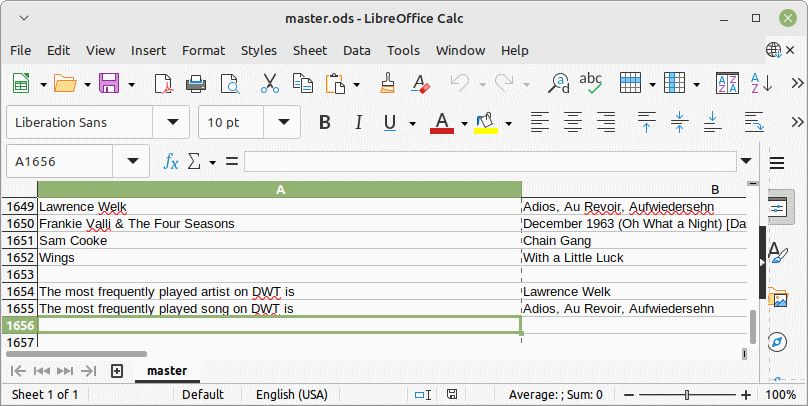Zoom out with the minus button
Screen dimensions: 808x406
[629, 395]
